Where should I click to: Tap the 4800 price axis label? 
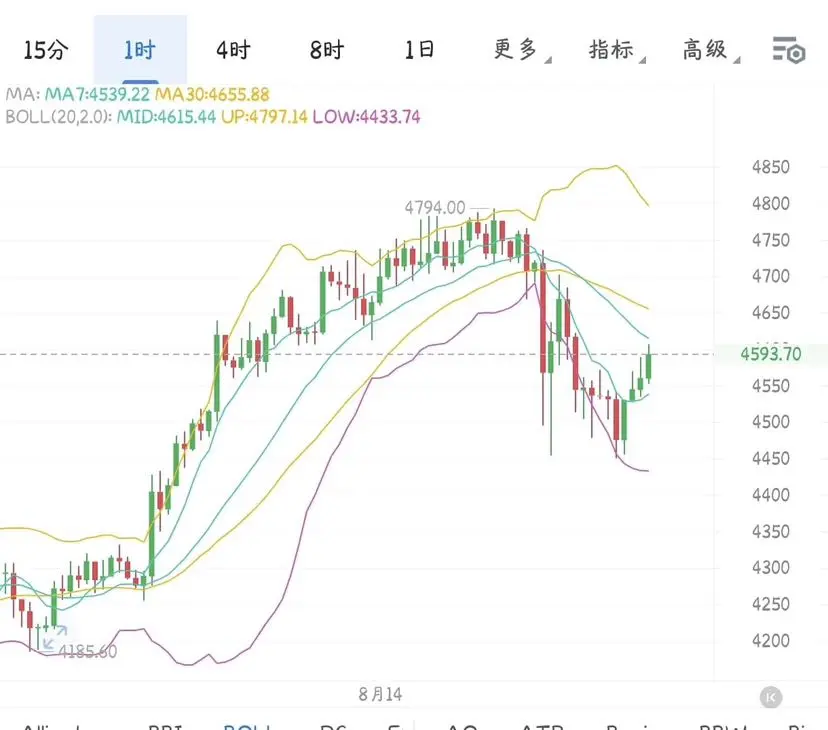[x=770, y=203]
